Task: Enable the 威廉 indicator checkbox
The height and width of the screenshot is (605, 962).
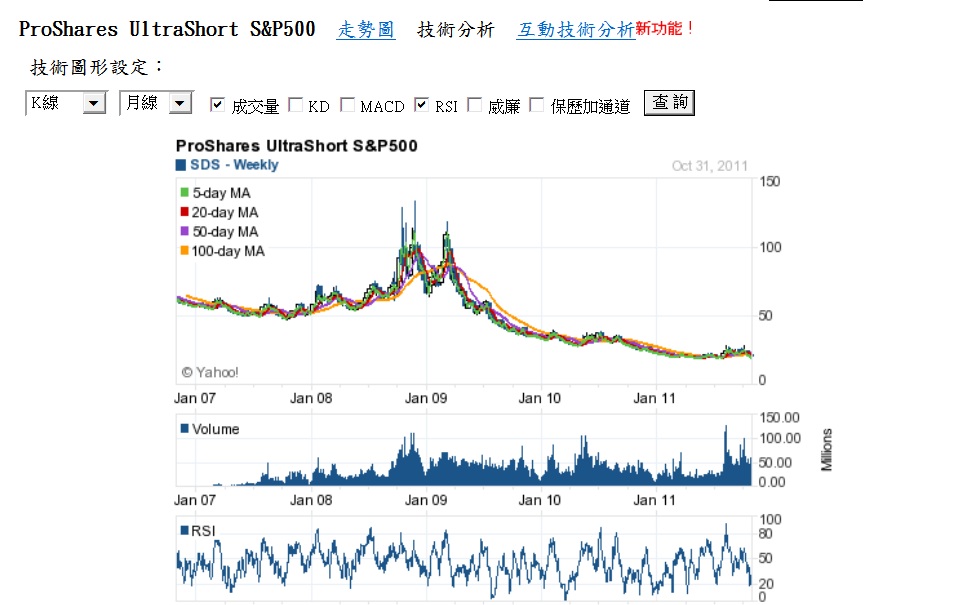Action: (x=474, y=105)
